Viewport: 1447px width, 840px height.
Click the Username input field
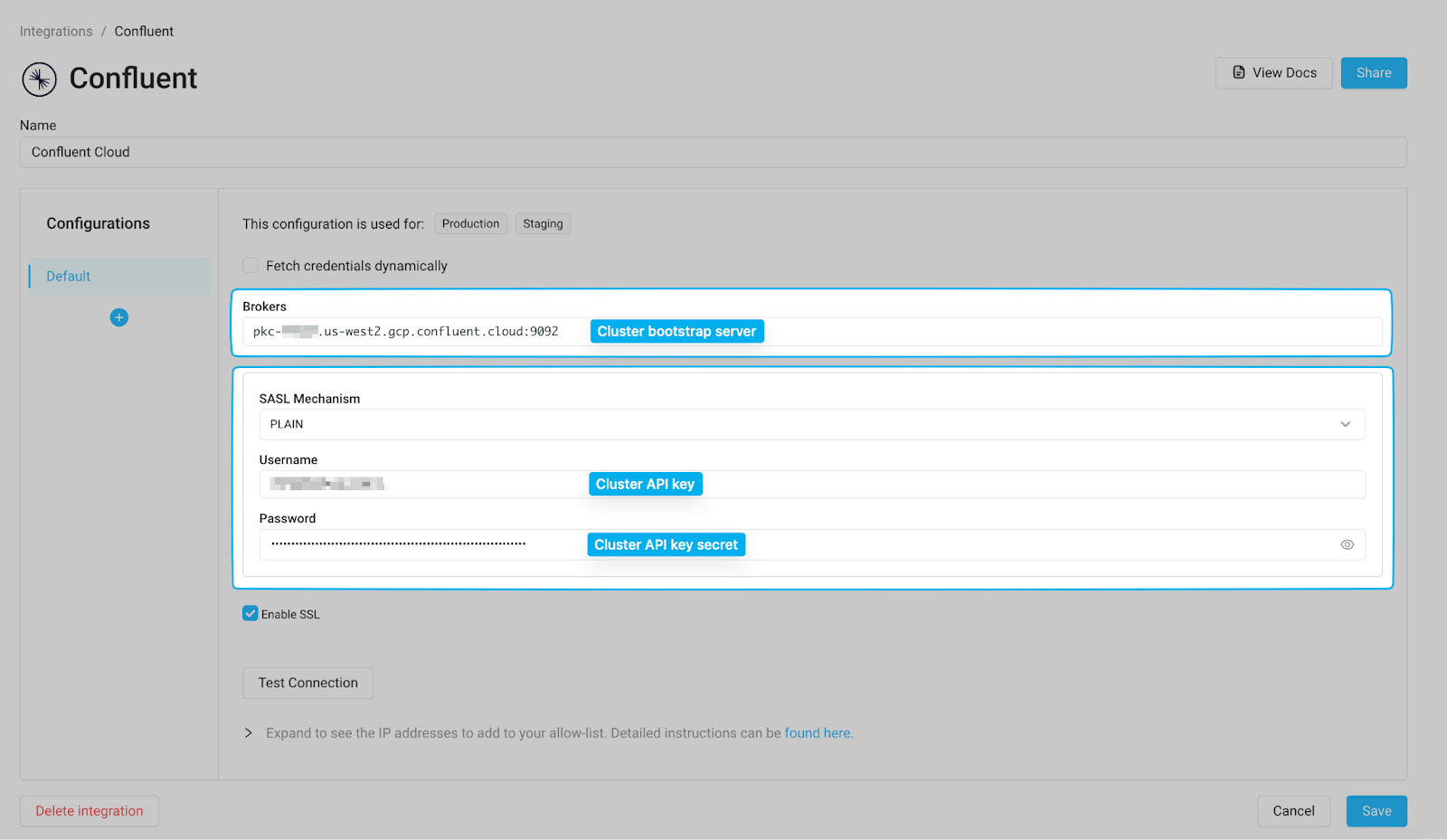812,485
